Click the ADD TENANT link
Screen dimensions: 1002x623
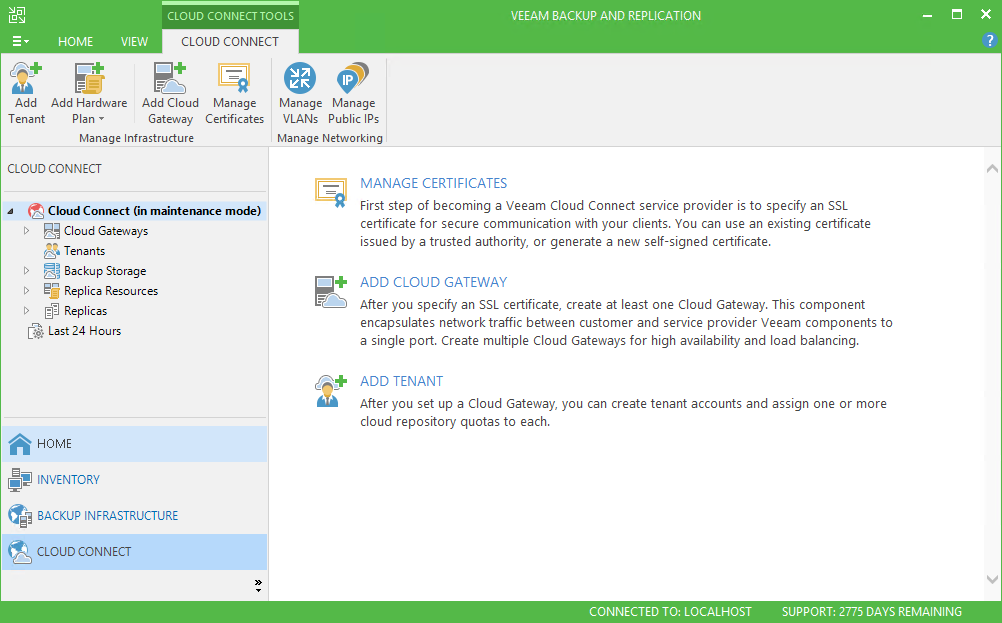coord(401,381)
